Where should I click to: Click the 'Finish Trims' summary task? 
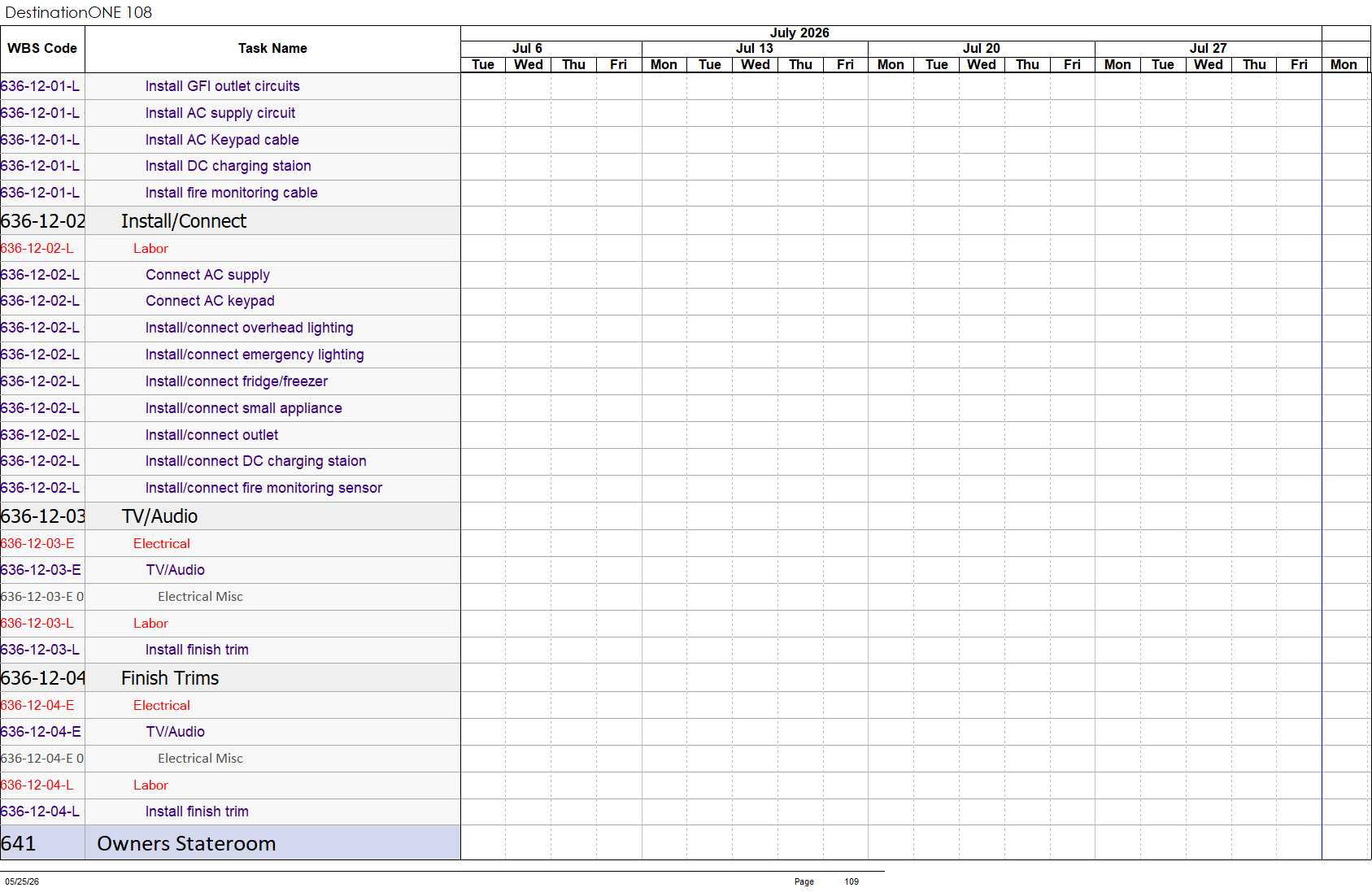pyautogui.click(x=170, y=678)
